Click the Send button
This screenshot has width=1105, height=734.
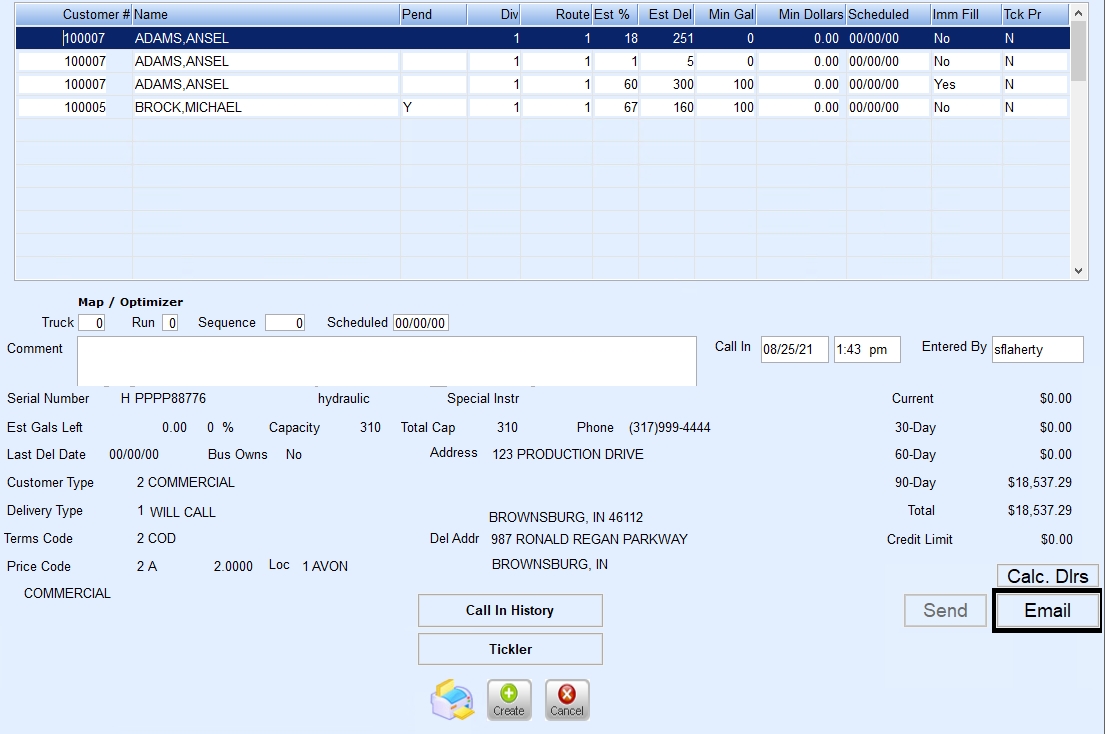tap(945, 611)
